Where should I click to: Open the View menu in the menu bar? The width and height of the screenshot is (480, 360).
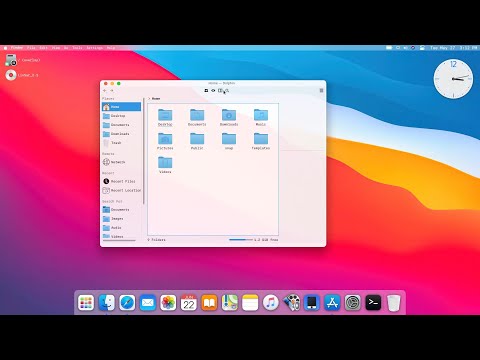point(56,48)
